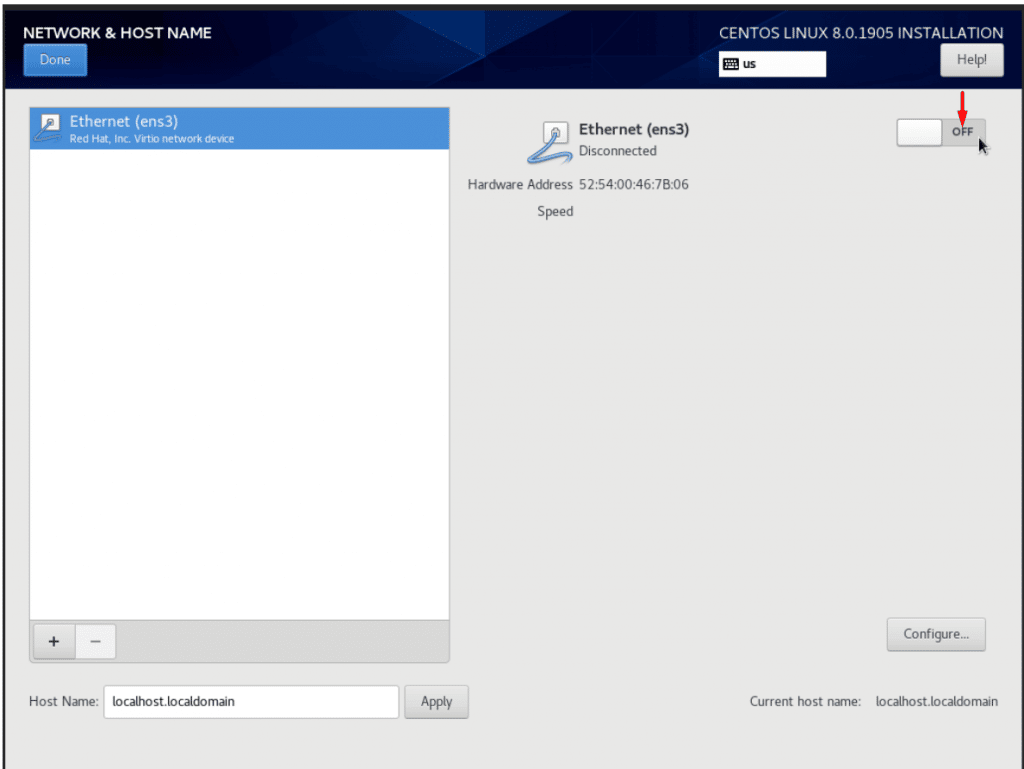Click the Red Hat Virtio network device subtitle
This screenshot has height=769, width=1024.
(x=151, y=139)
